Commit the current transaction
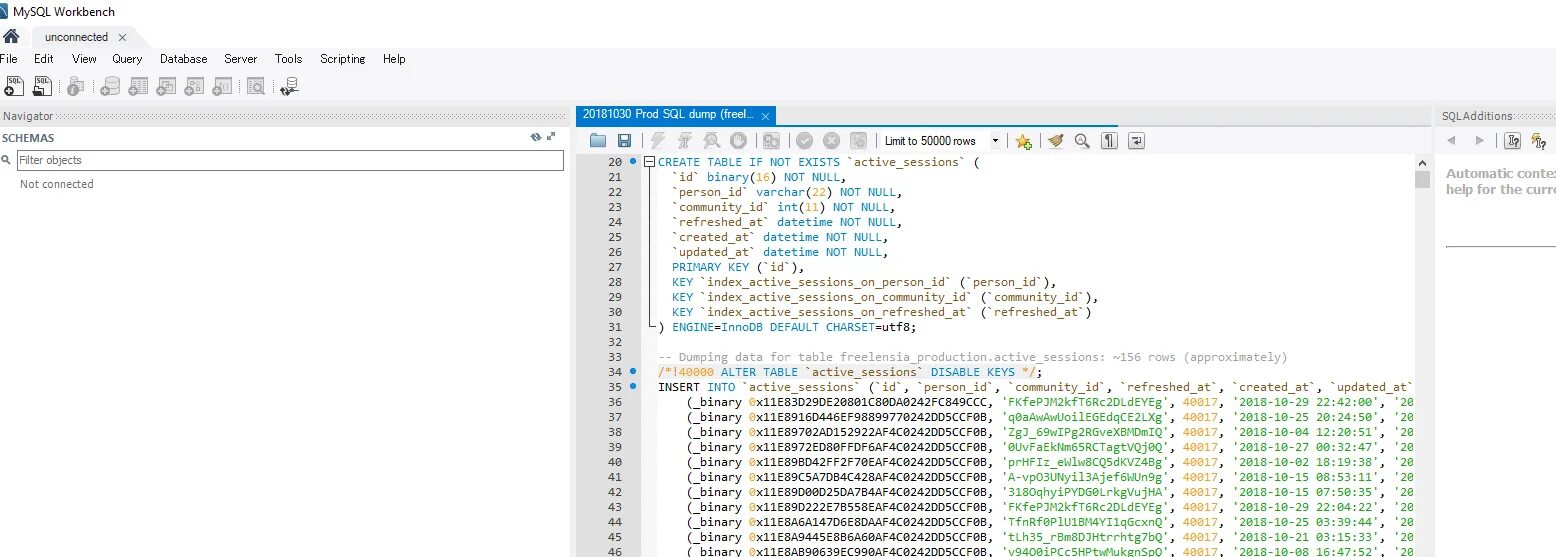Screen dimensions: 1556x557 pos(805,141)
